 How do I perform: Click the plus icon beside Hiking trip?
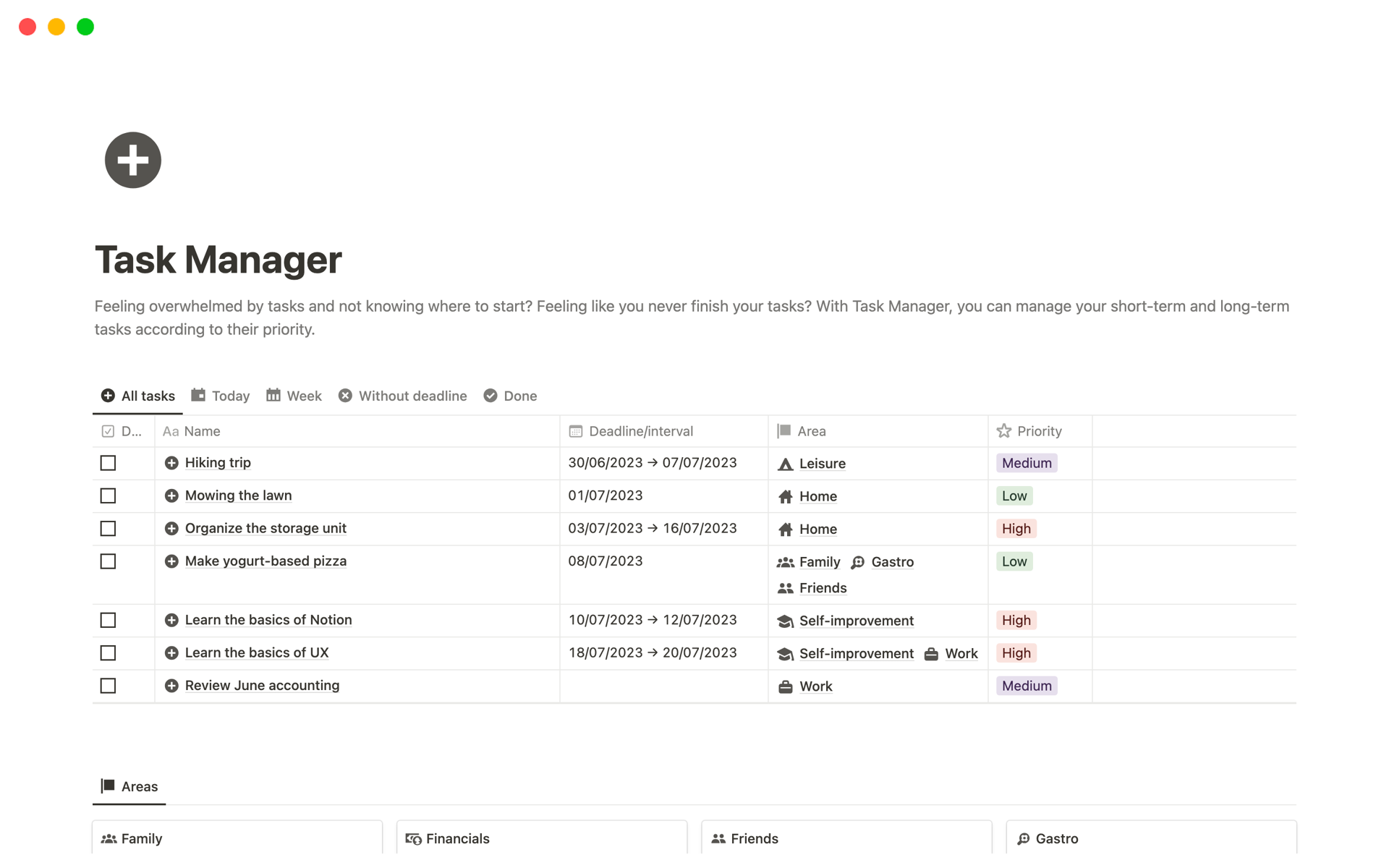pos(171,463)
